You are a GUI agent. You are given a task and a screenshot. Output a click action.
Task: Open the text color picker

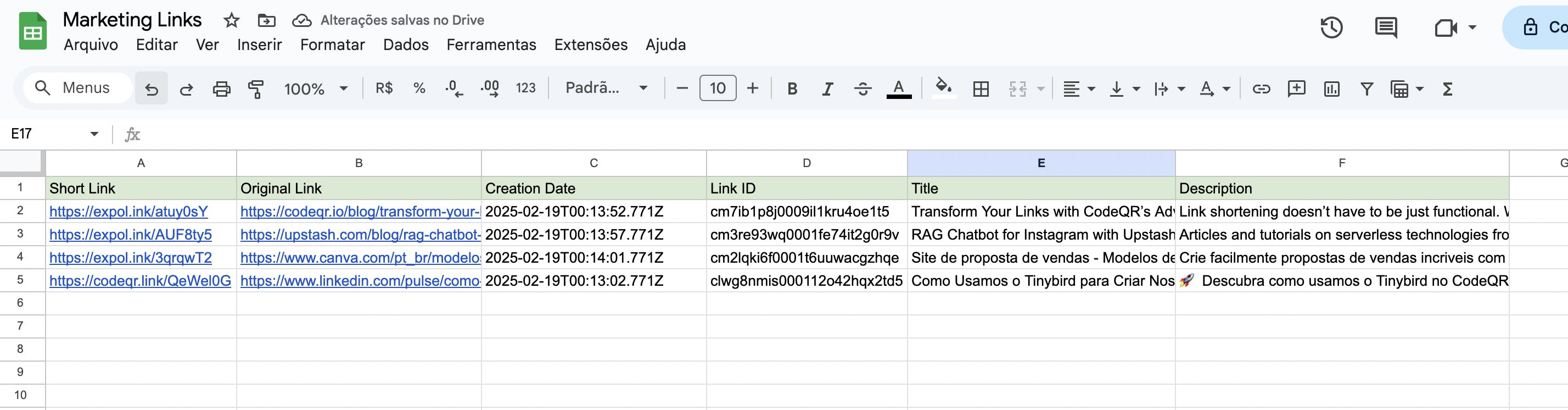(899, 89)
